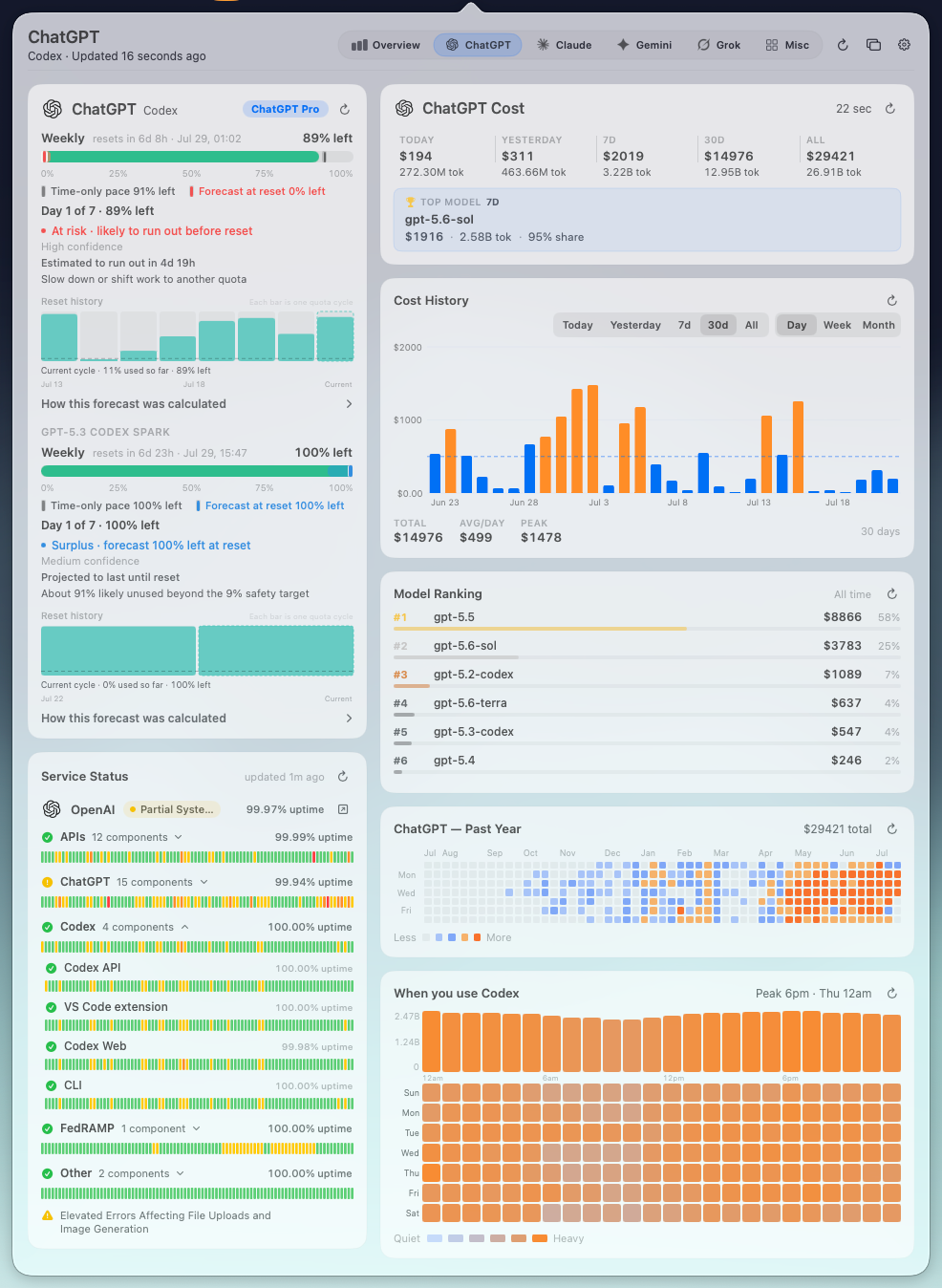Image resolution: width=942 pixels, height=1288 pixels.
Task: Click the OpenAI logo in ChatGPT Cost header
Action: pyautogui.click(x=404, y=108)
